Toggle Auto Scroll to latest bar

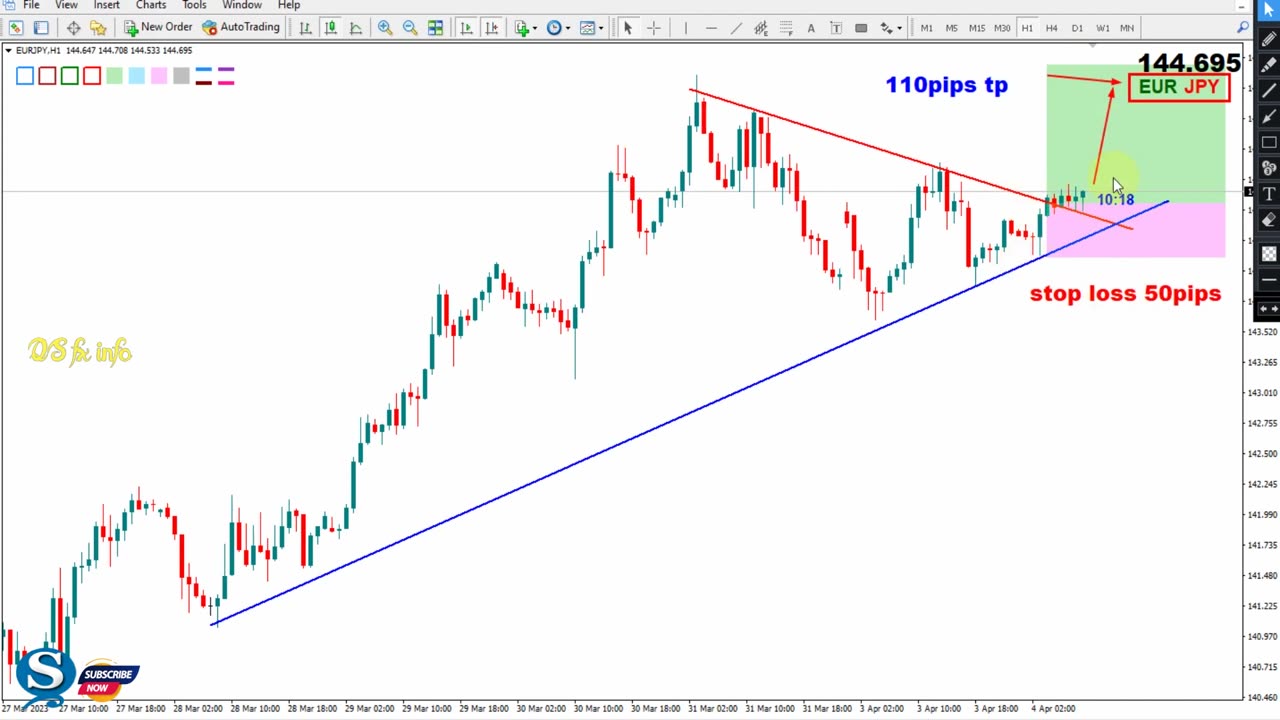(466, 28)
